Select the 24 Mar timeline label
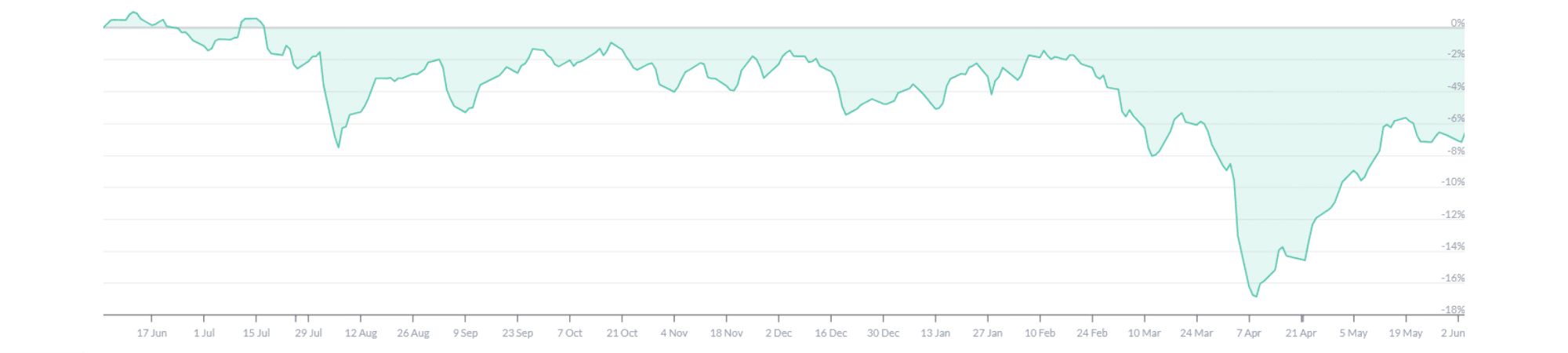Image resolution: width=1568 pixels, height=353 pixels. pyautogui.click(x=1196, y=333)
